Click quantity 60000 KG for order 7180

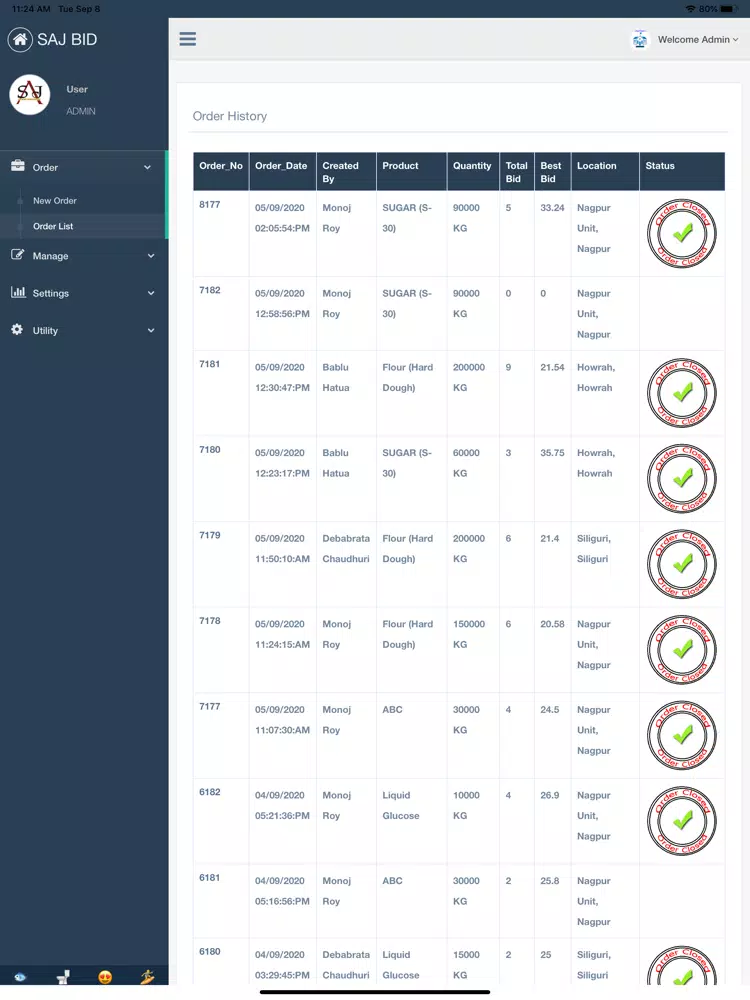(466, 462)
